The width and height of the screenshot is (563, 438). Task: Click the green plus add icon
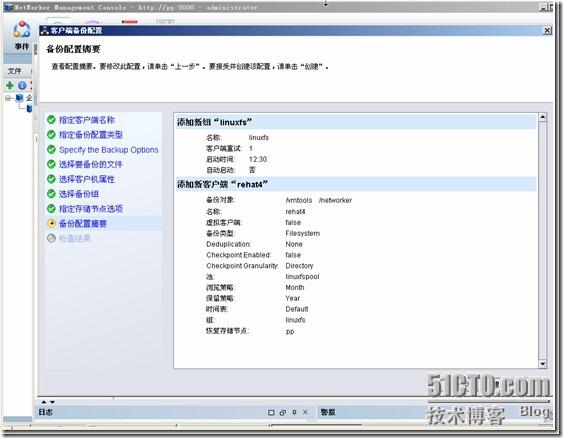click(x=10, y=85)
